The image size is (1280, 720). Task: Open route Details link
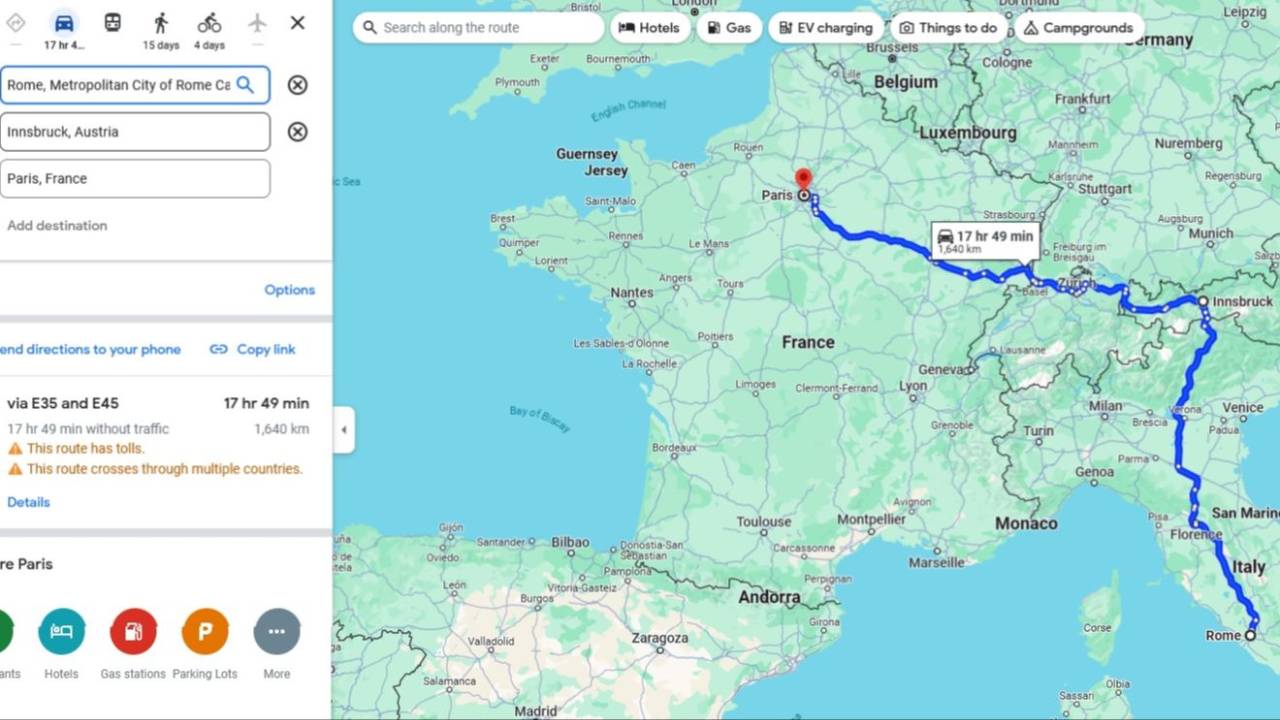click(28, 502)
